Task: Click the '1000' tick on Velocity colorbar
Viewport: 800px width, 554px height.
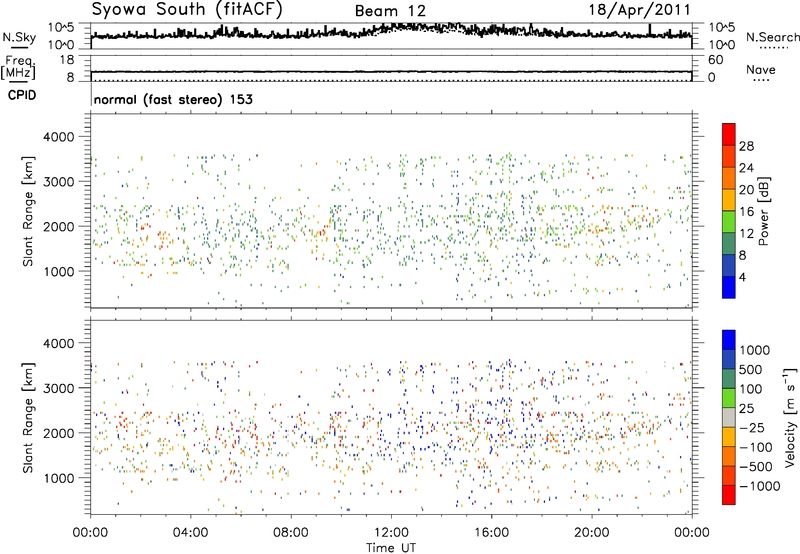Action: click(755, 350)
